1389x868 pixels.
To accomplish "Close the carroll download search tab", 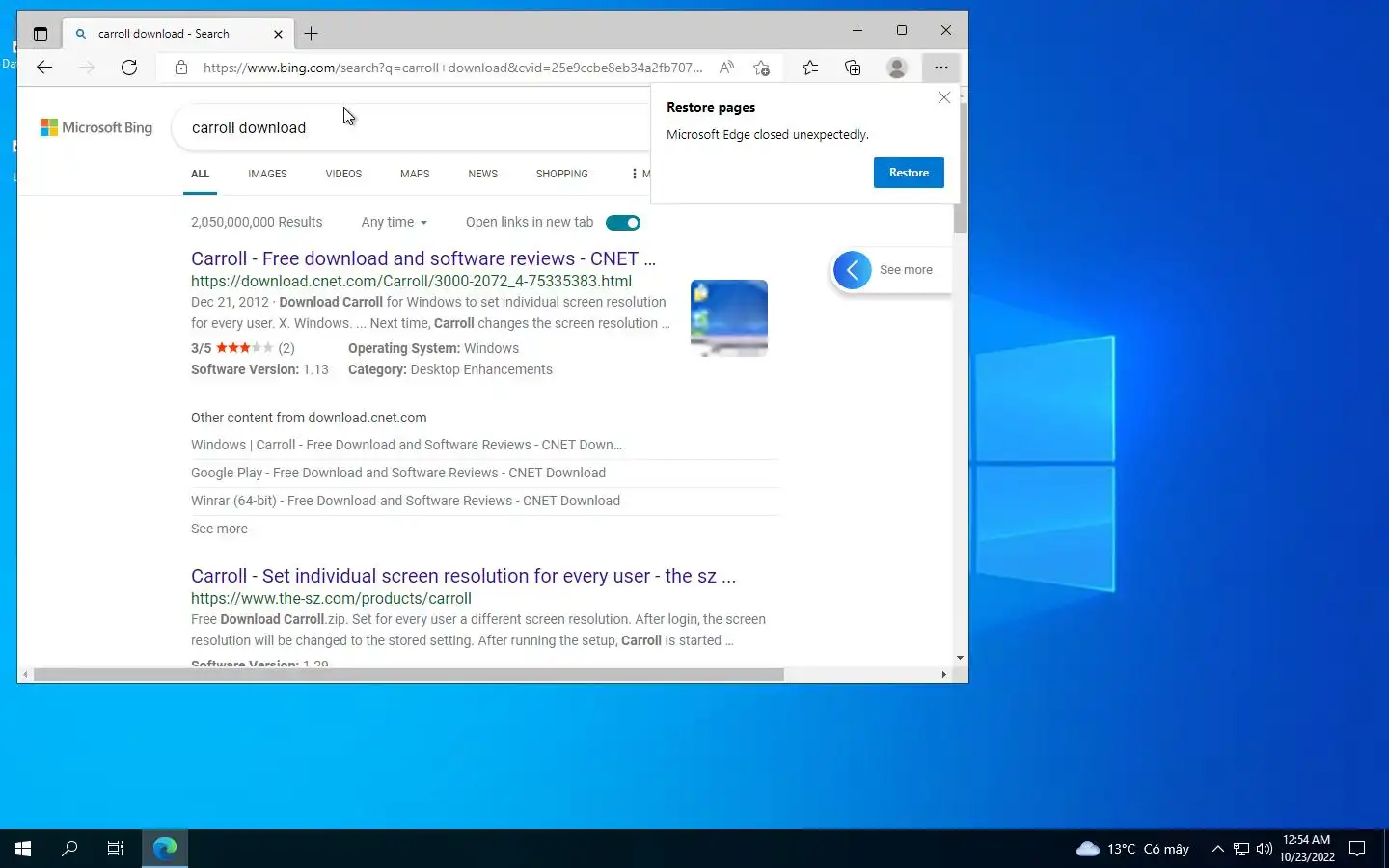I will coord(278,34).
